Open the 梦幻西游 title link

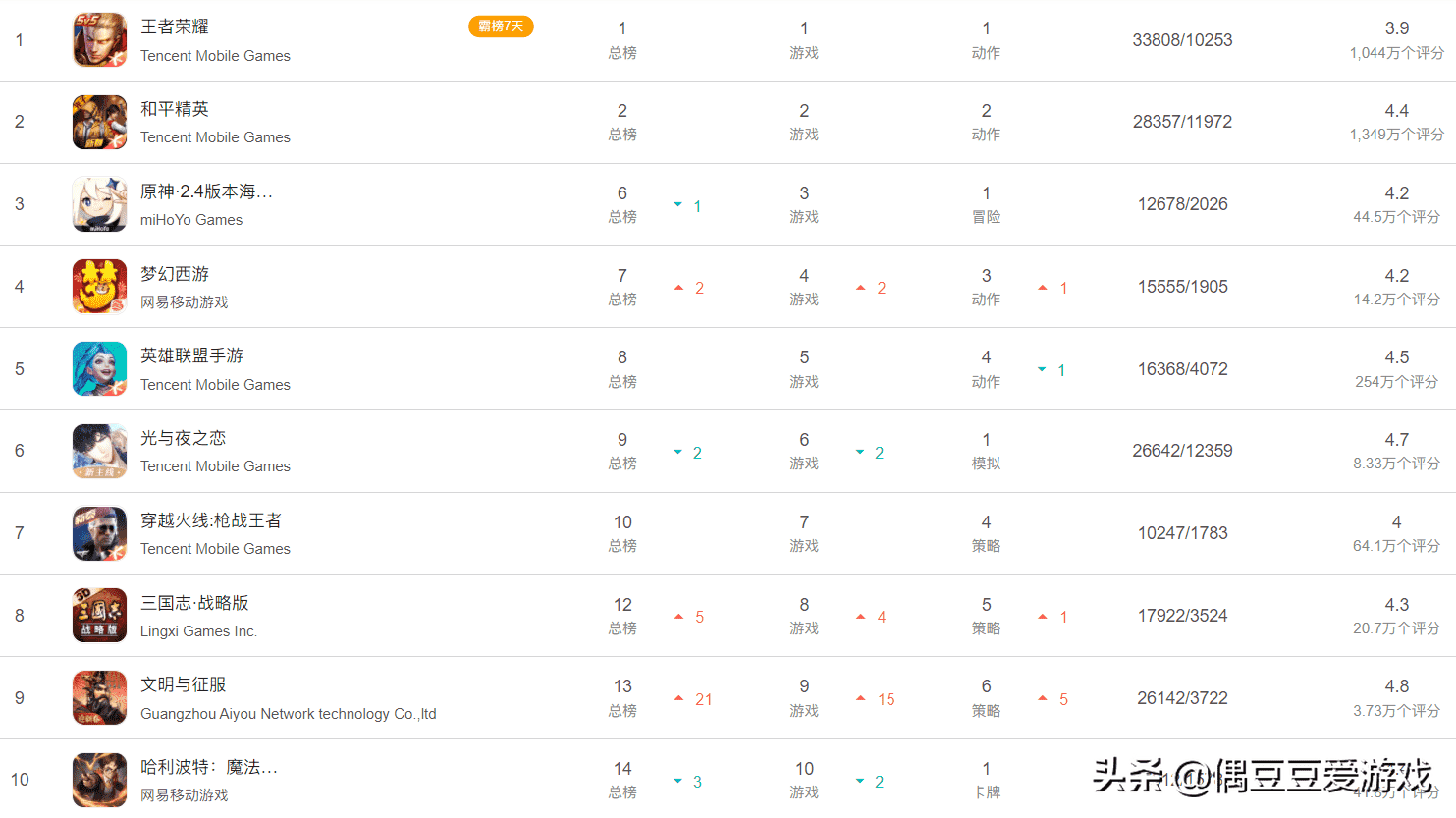pos(175,274)
